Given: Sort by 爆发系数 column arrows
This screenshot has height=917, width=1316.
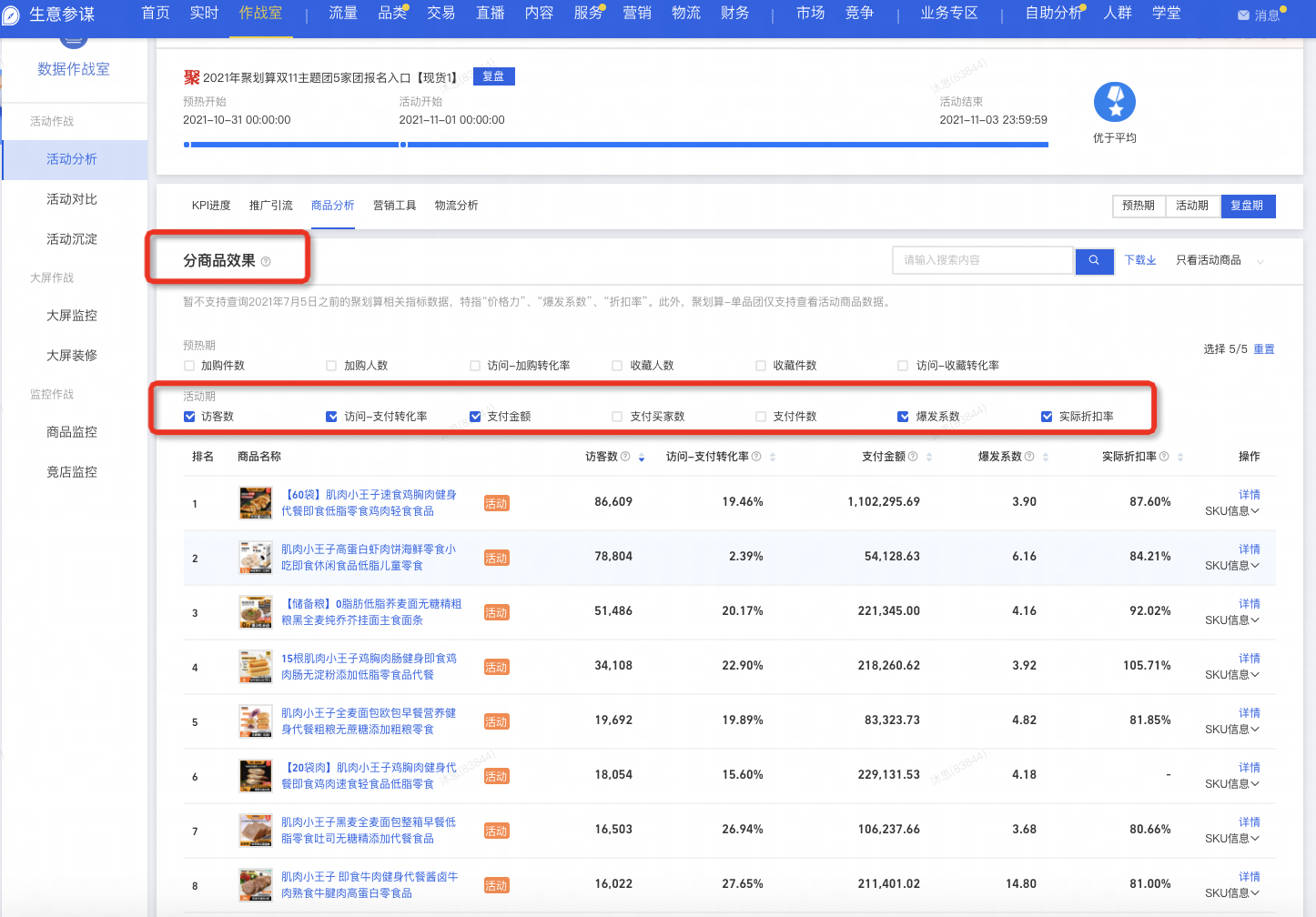Looking at the screenshot, I should [1046, 458].
